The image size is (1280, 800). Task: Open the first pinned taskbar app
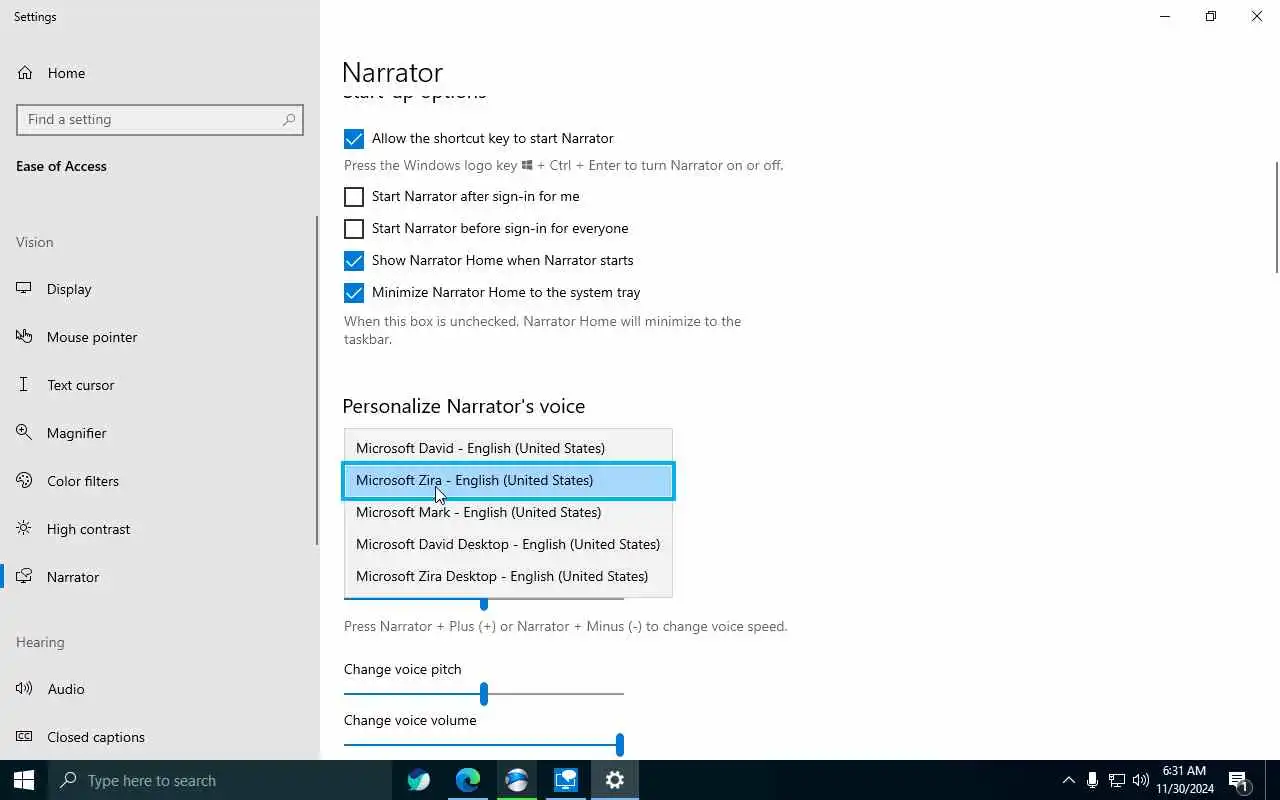click(419, 780)
